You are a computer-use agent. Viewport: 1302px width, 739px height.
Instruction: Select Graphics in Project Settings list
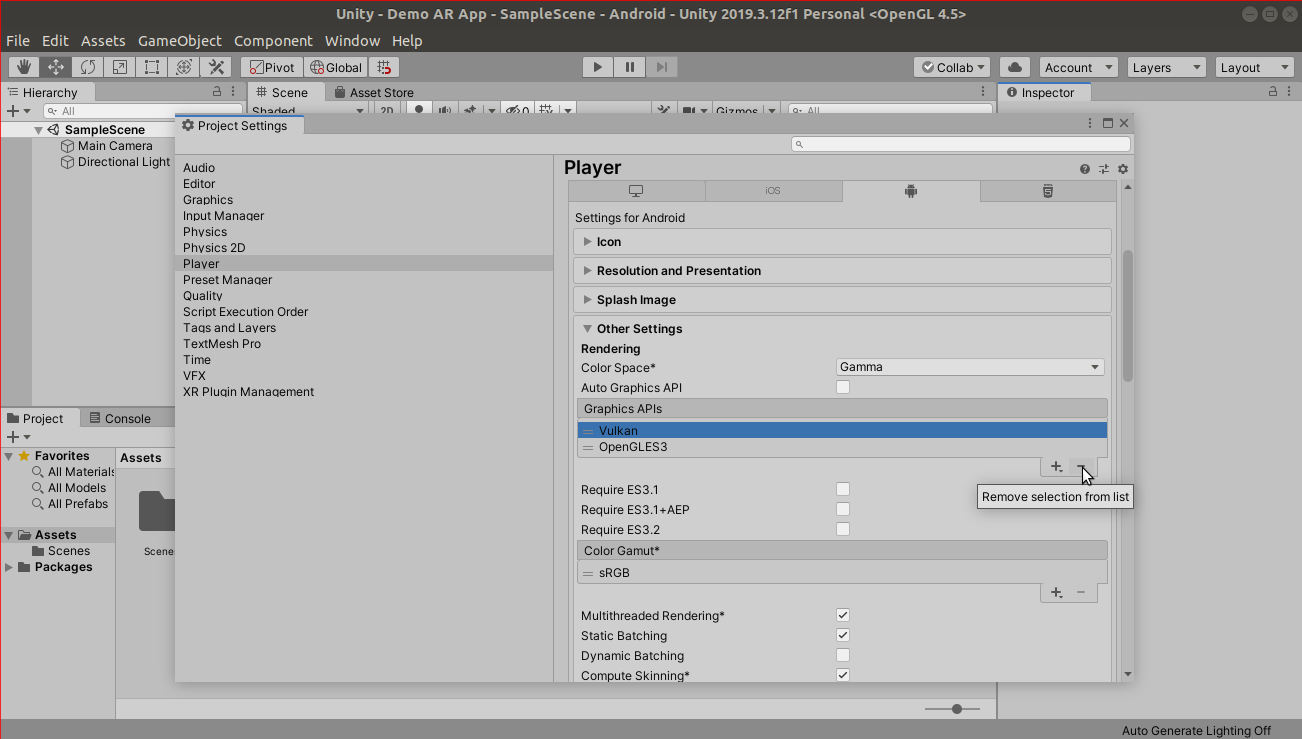(208, 200)
